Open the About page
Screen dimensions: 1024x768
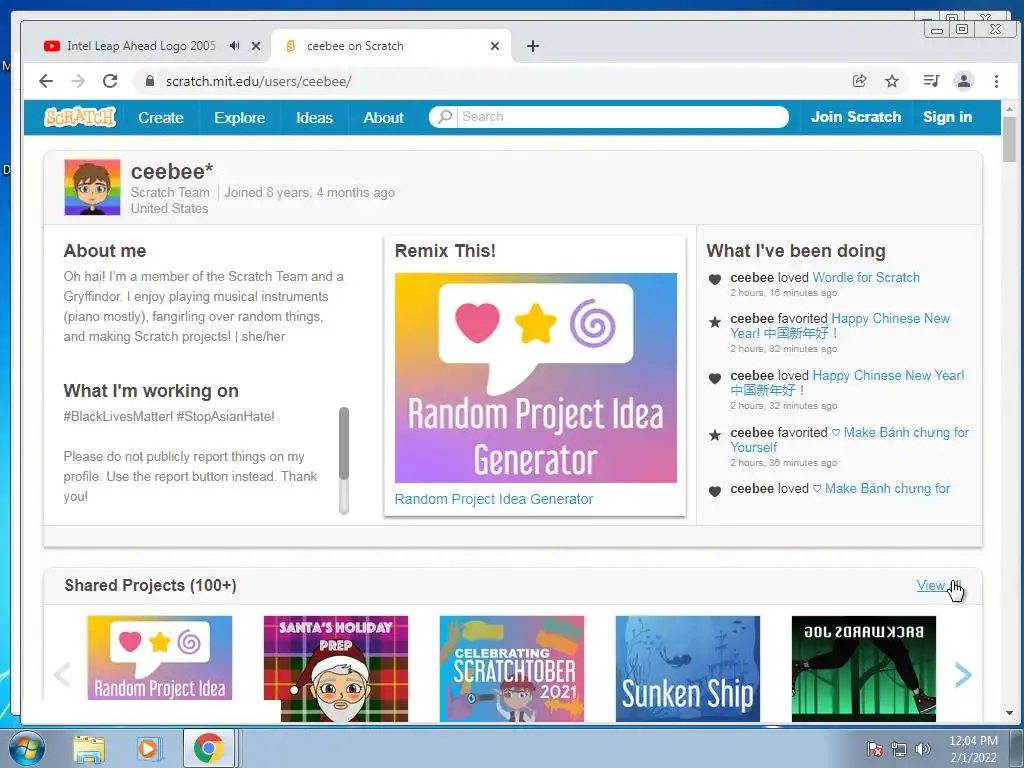383,118
